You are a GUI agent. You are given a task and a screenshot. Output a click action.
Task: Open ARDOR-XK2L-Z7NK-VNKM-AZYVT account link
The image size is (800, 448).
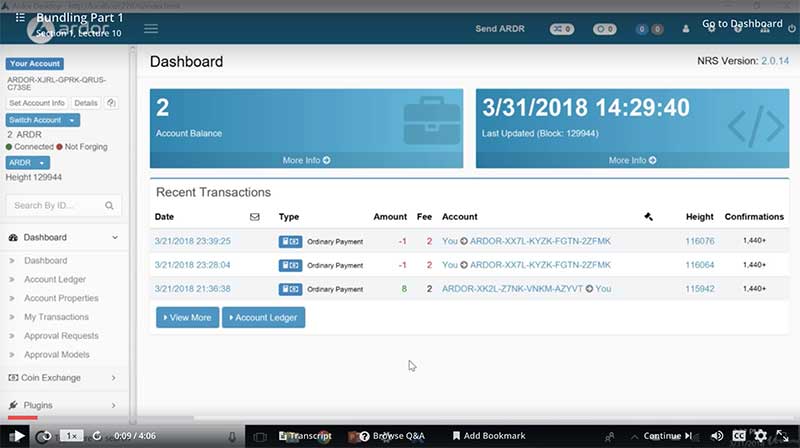click(512, 289)
